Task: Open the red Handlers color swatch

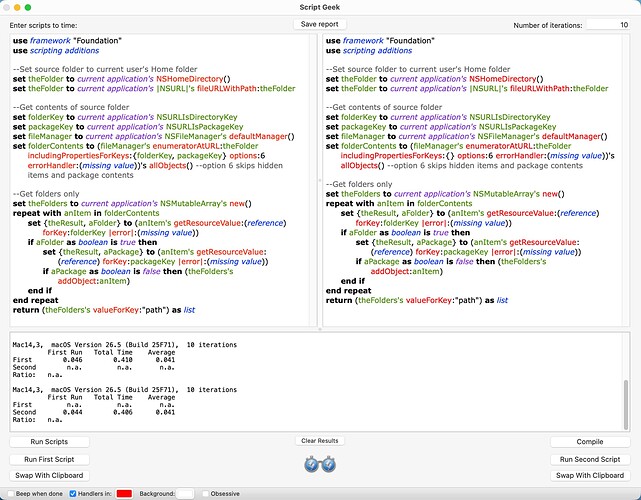Action: point(124,493)
